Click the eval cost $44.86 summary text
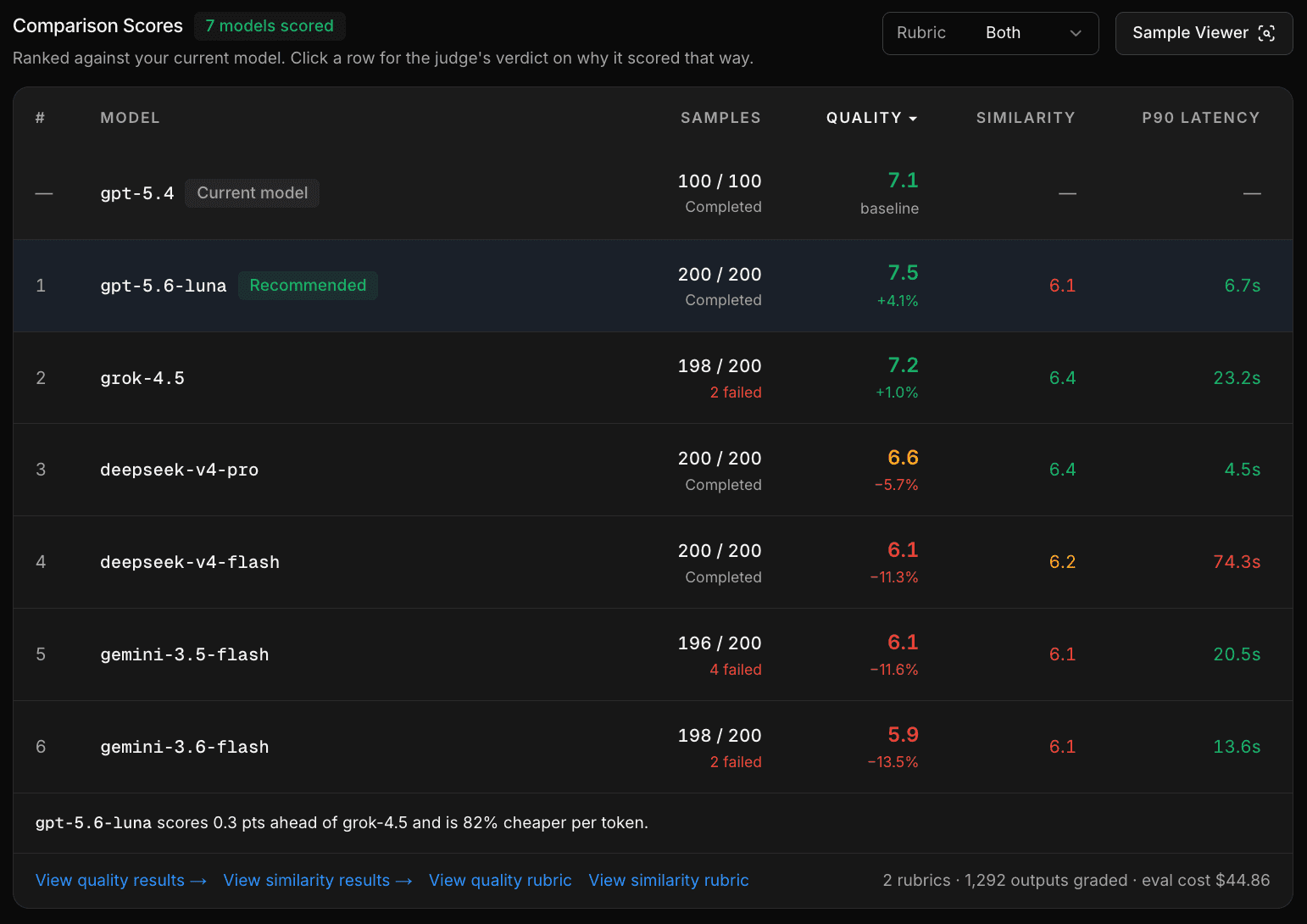Screen dimensions: 1307x924 [x=1205, y=881]
